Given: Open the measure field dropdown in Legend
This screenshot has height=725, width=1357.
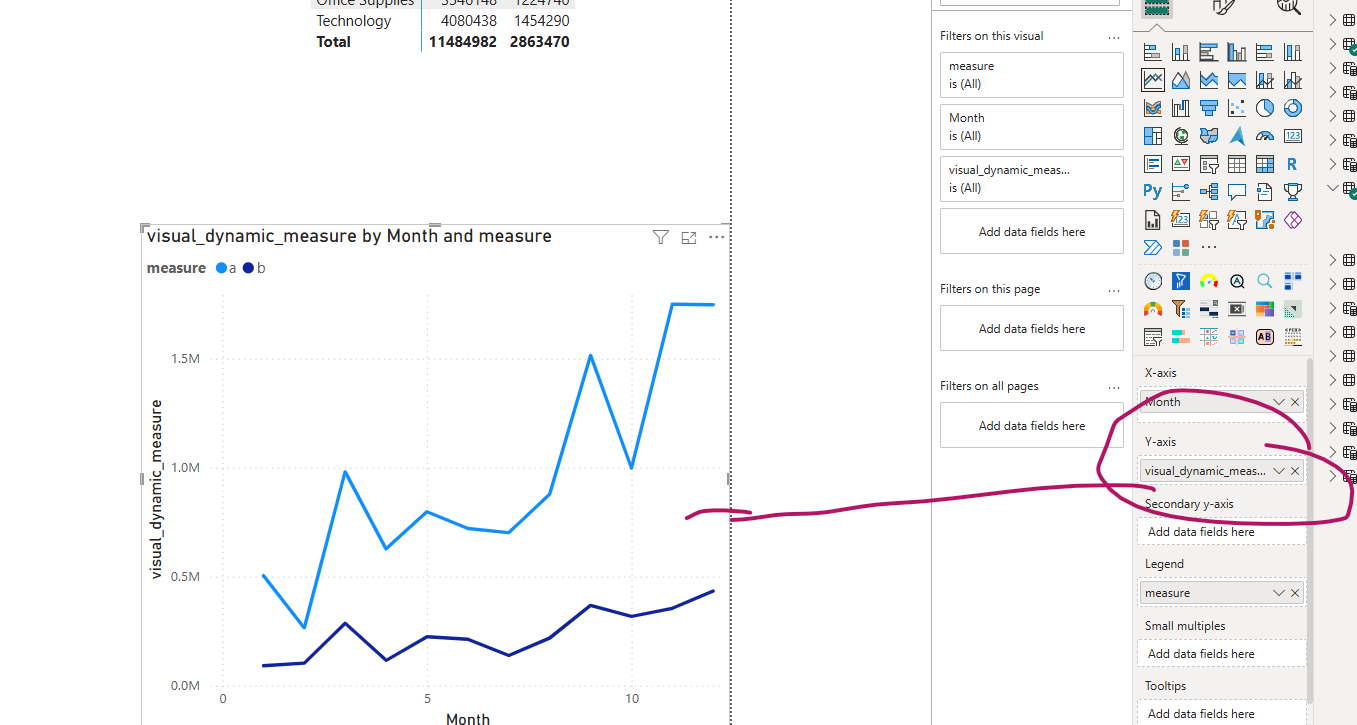Looking at the screenshot, I should [1279, 593].
